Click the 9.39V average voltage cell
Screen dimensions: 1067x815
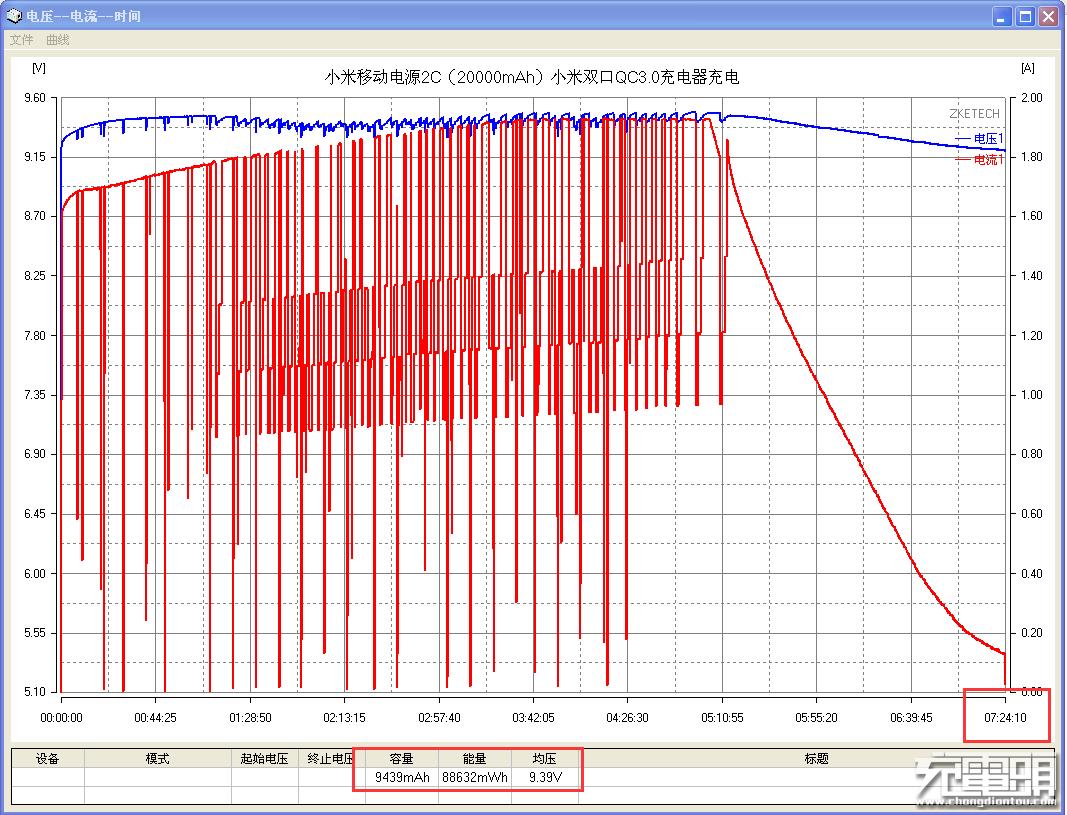click(545, 777)
